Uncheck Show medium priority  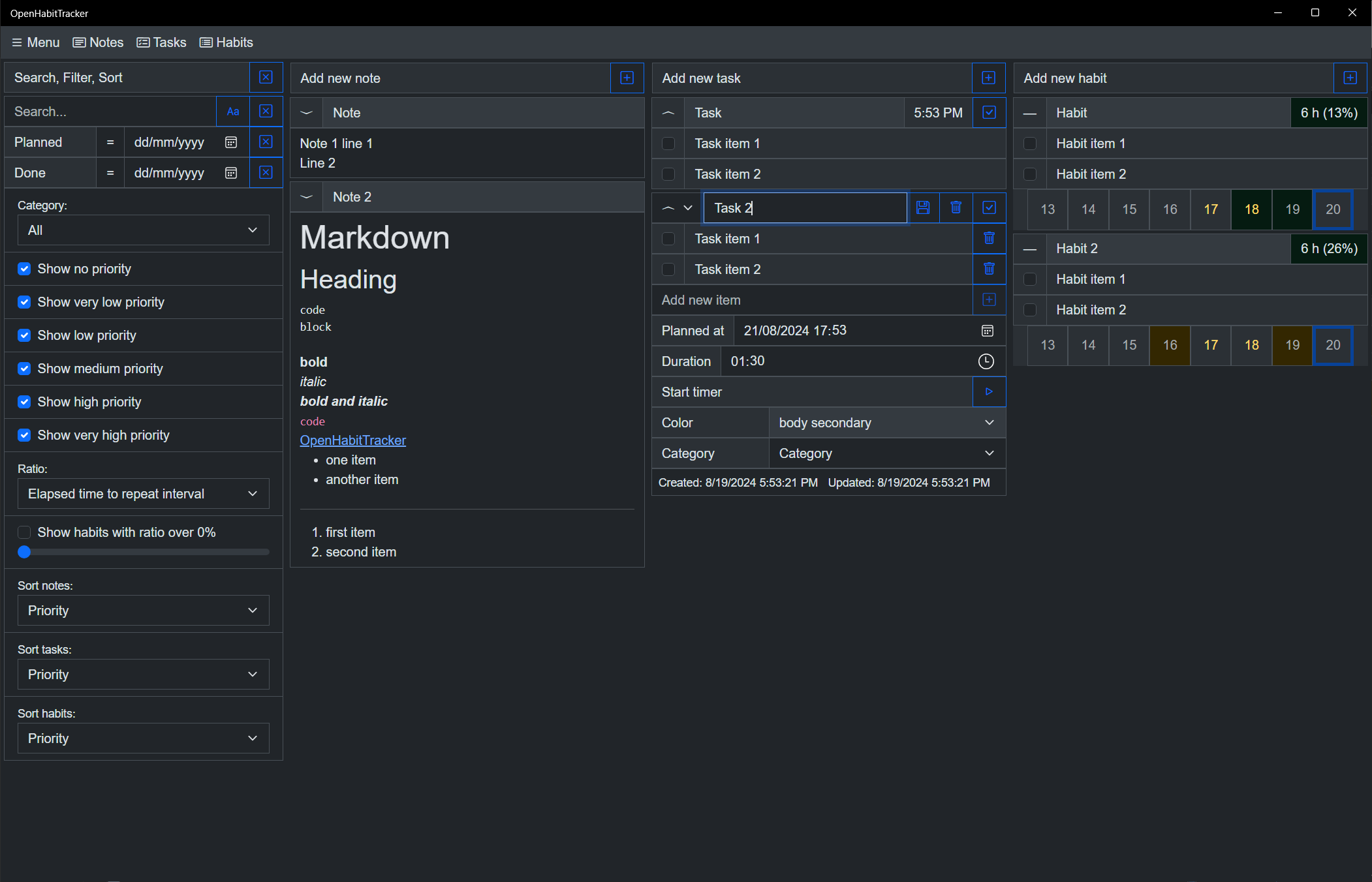click(24, 369)
